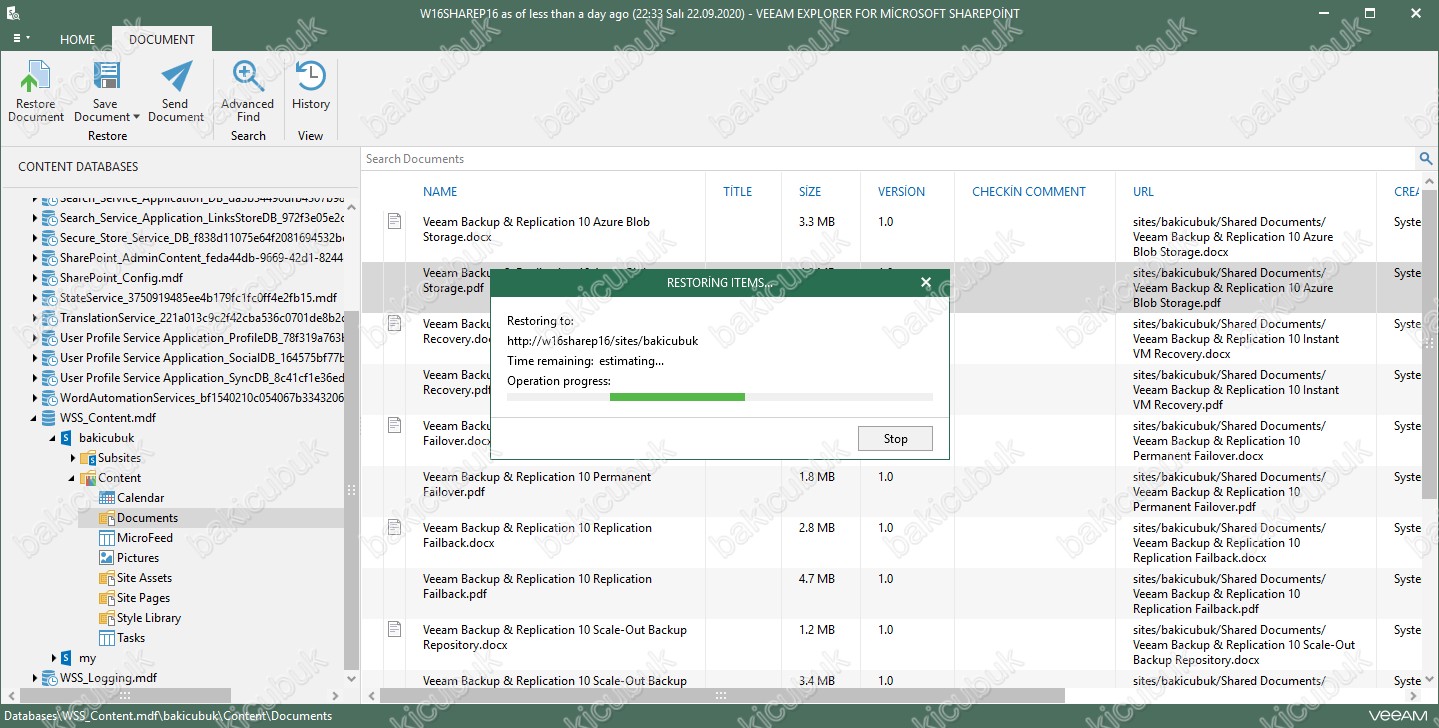The height and width of the screenshot is (728, 1439).
Task: Sort documents by the NAME column header
Action: 440,192
